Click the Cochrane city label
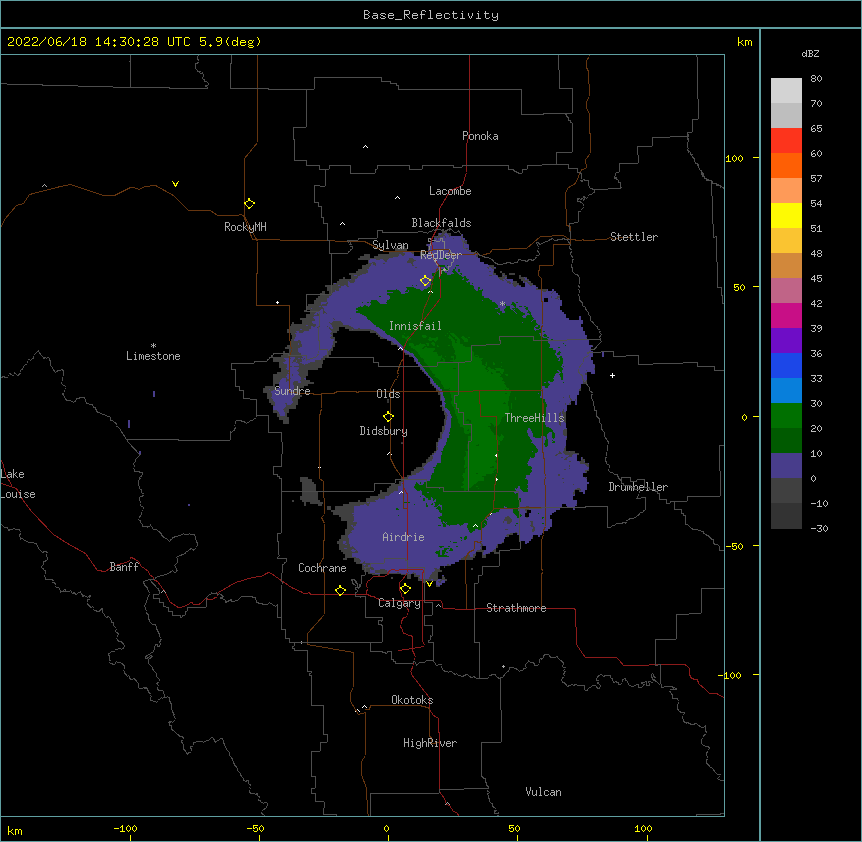Viewport: 862px width, 842px height. (322, 568)
